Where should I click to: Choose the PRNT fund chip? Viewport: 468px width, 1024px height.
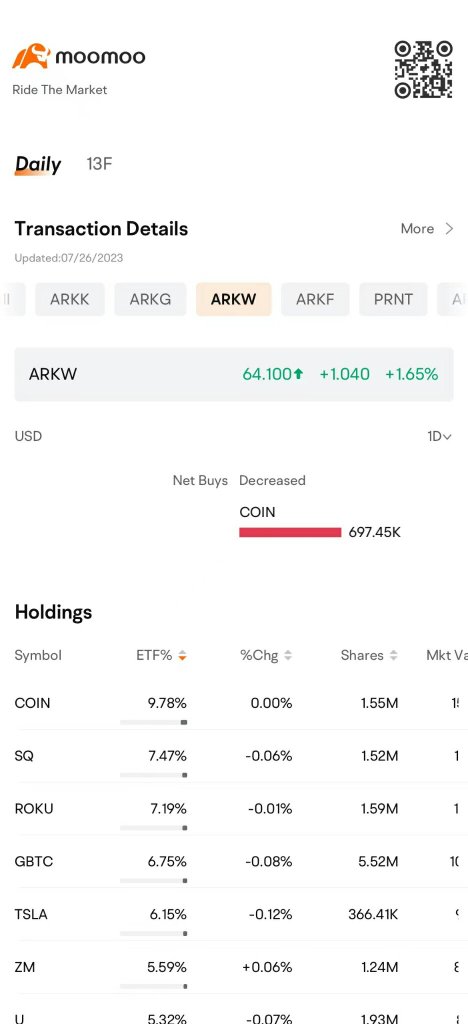point(393,299)
